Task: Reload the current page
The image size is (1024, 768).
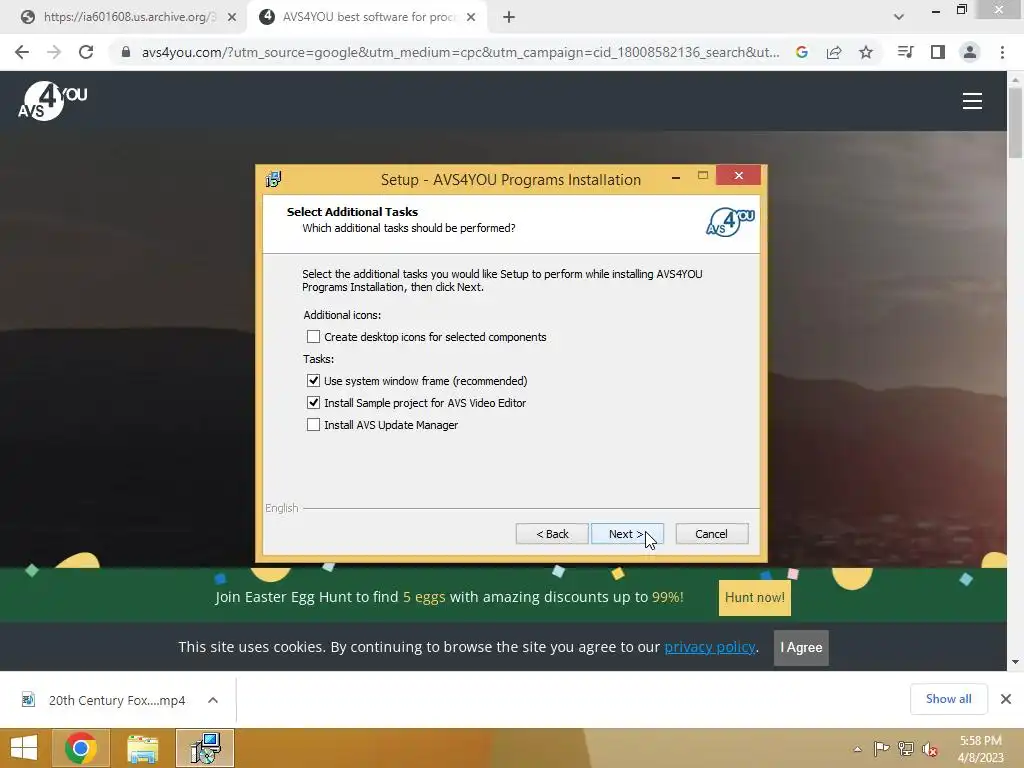Action: (86, 52)
